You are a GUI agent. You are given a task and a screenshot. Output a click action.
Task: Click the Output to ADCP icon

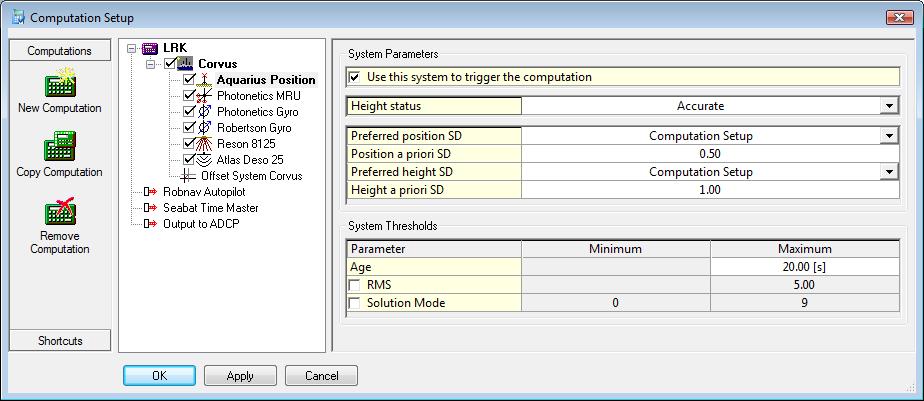point(151,224)
